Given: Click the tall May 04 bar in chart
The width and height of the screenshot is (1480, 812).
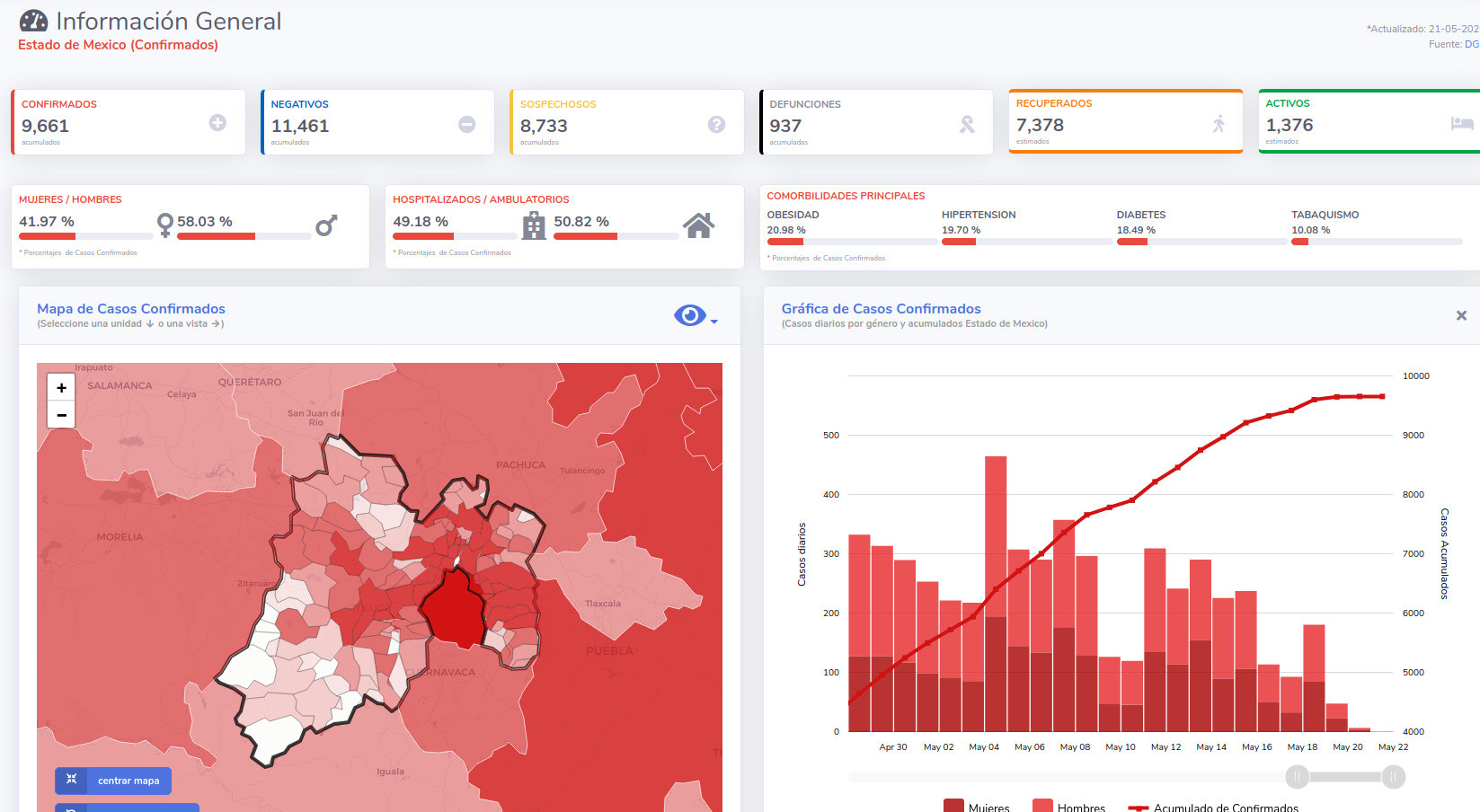Looking at the screenshot, I should point(995,594).
